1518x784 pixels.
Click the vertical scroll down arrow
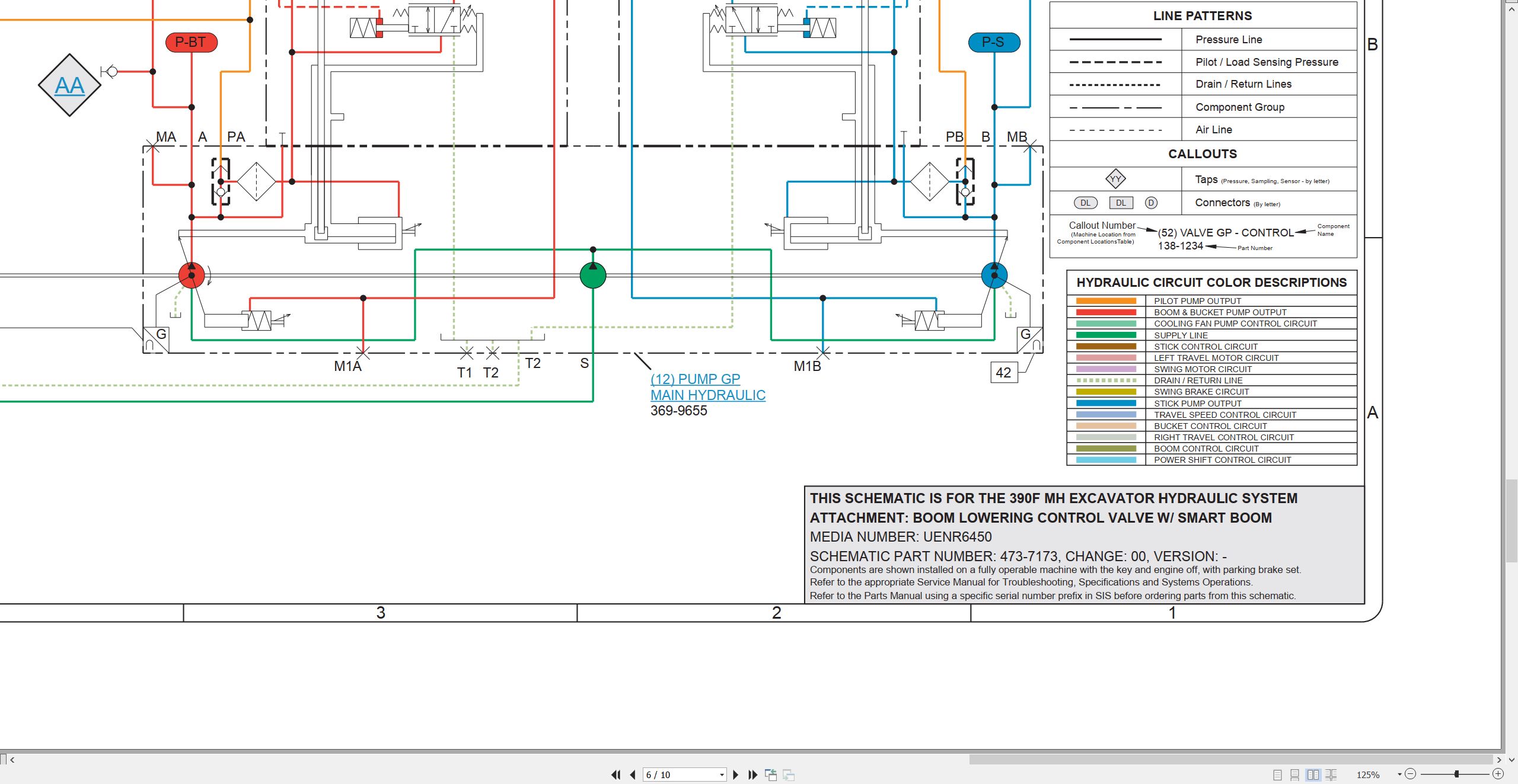pos(1511,759)
